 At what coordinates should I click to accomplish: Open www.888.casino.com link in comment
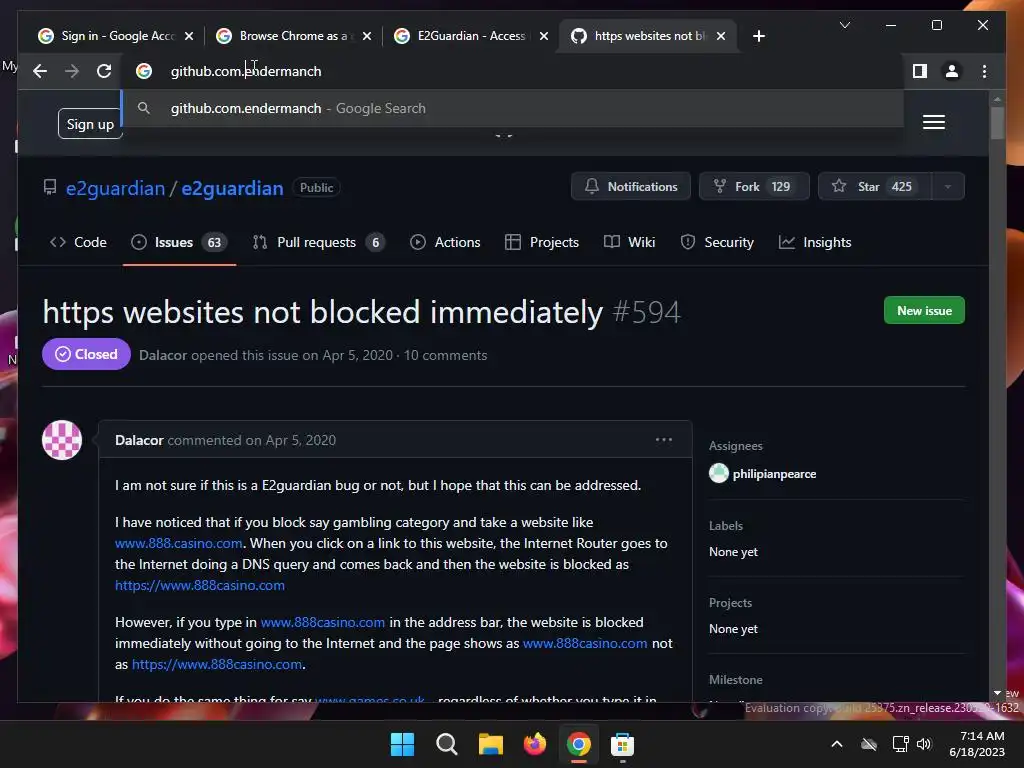point(178,543)
